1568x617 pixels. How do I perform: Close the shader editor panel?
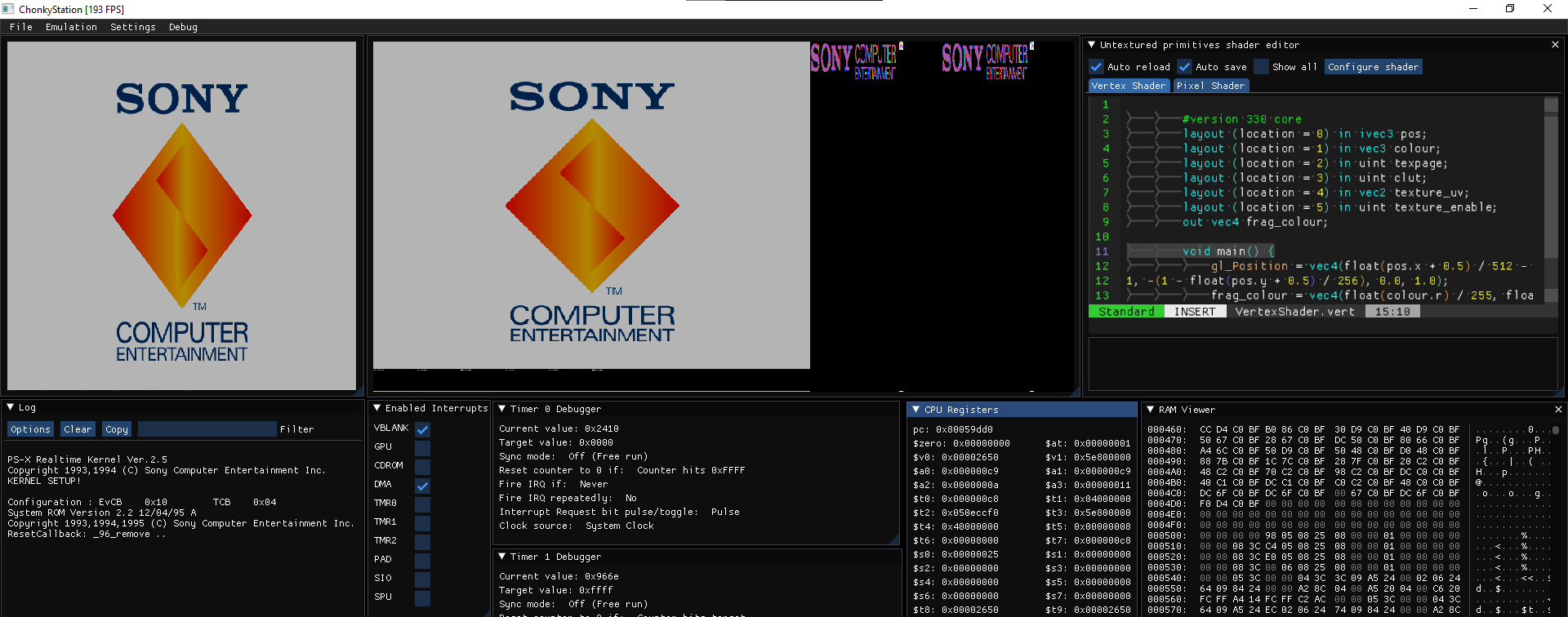1555,45
